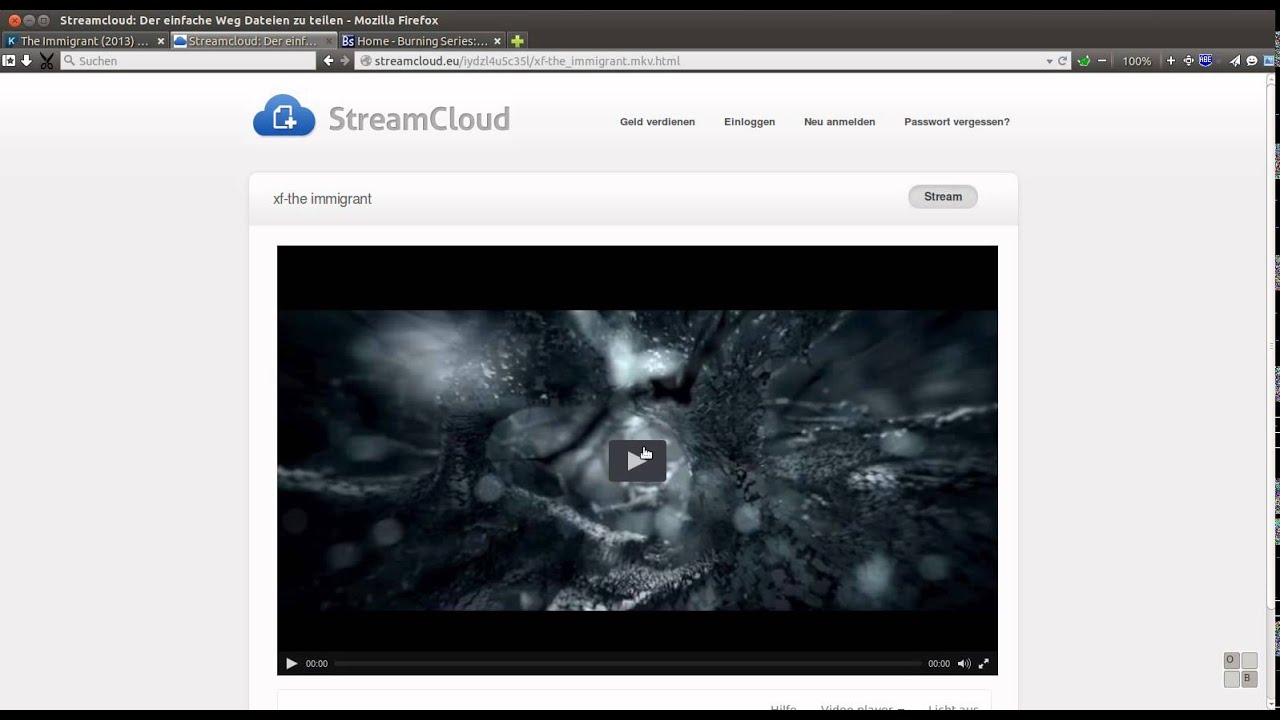This screenshot has width=1280, height=720.
Task: Go forward with the right arrow button
Action: [x=345, y=61]
